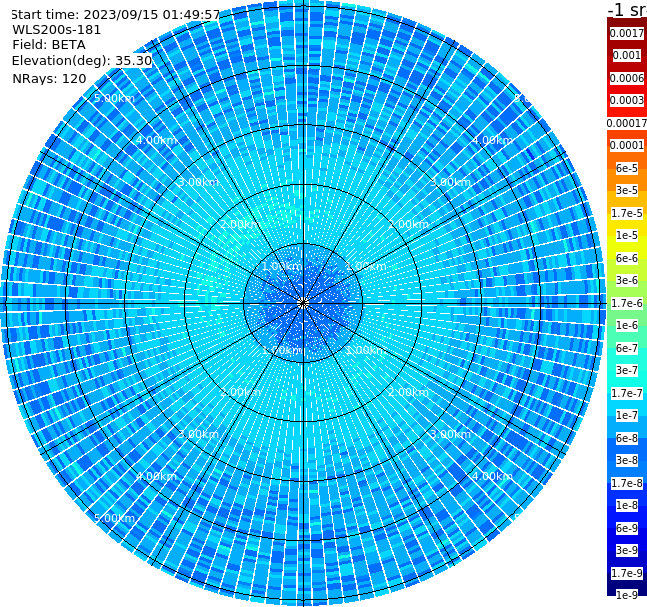Viewport: 647px width, 607px height.
Task: Click the 1.7e-5 colorbar label
Action: coord(627,213)
